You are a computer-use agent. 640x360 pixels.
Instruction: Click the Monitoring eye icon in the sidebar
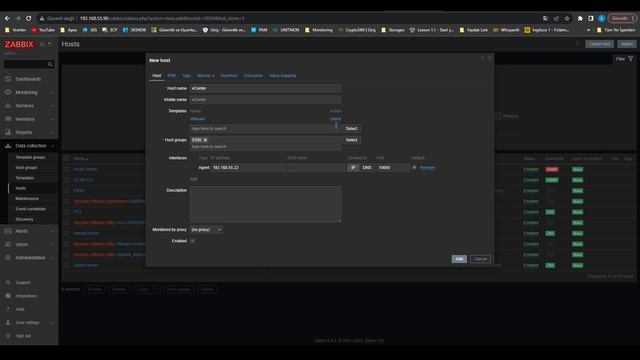click(x=8, y=92)
